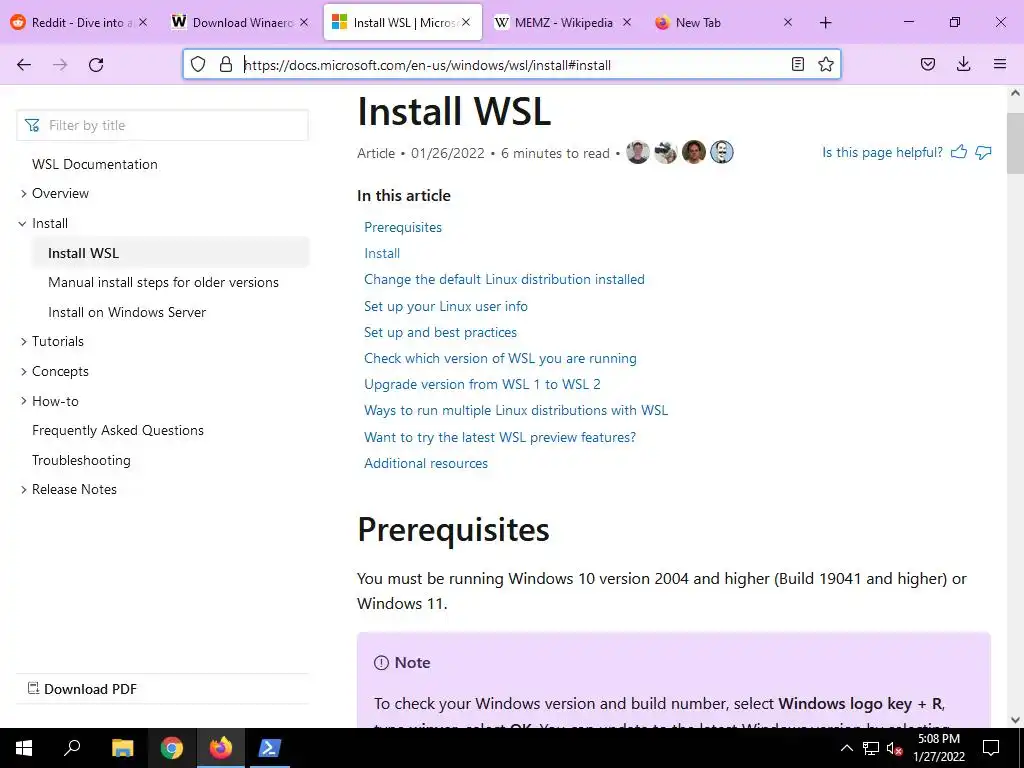Reload the current page
1024x768 pixels.
(96, 65)
